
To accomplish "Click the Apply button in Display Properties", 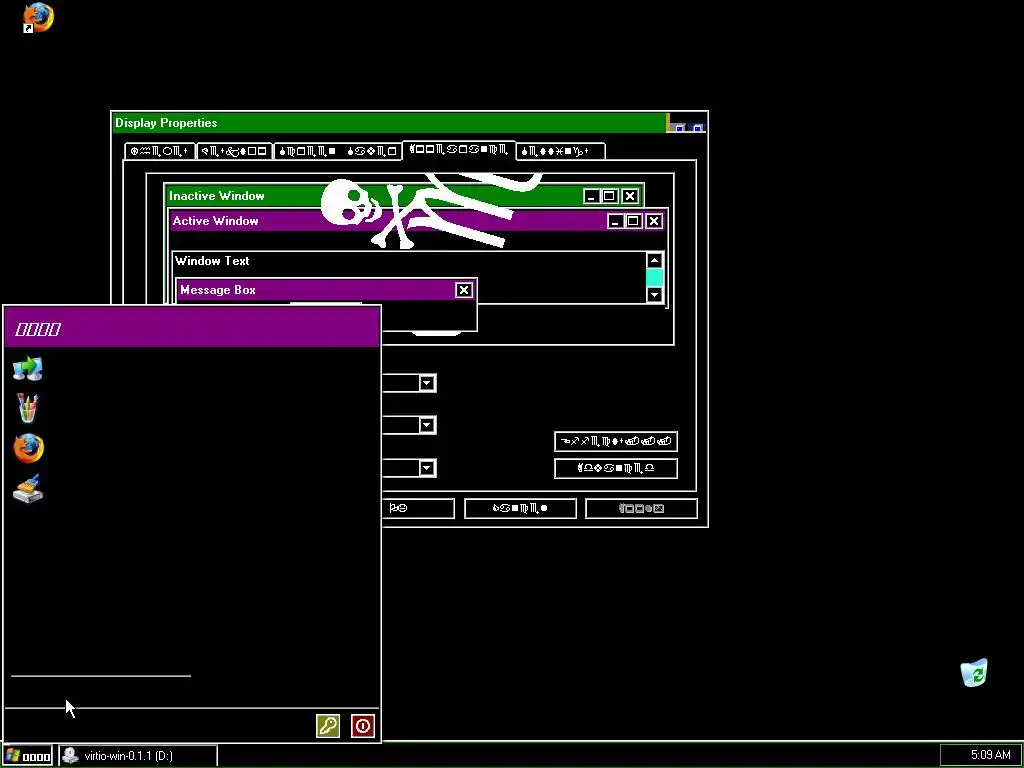I will coord(641,508).
